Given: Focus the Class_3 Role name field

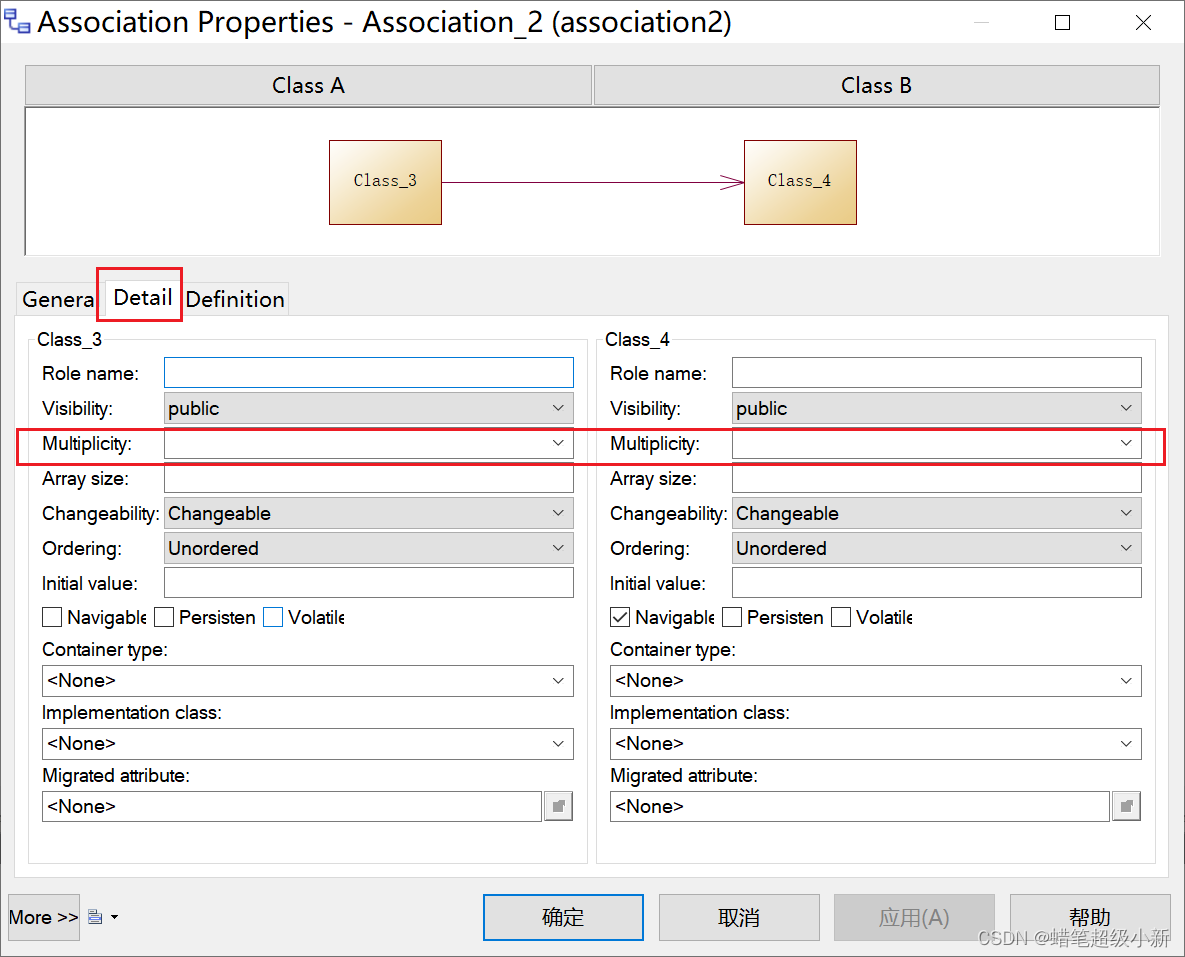Looking at the screenshot, I should point(369,373).
